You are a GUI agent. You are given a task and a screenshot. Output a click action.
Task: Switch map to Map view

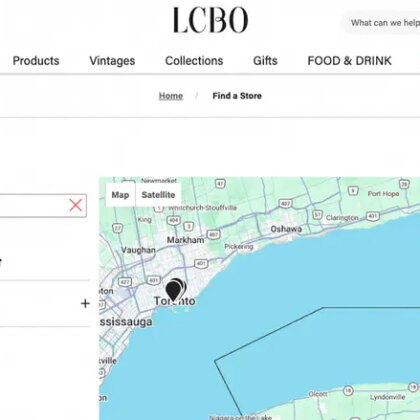120,195
